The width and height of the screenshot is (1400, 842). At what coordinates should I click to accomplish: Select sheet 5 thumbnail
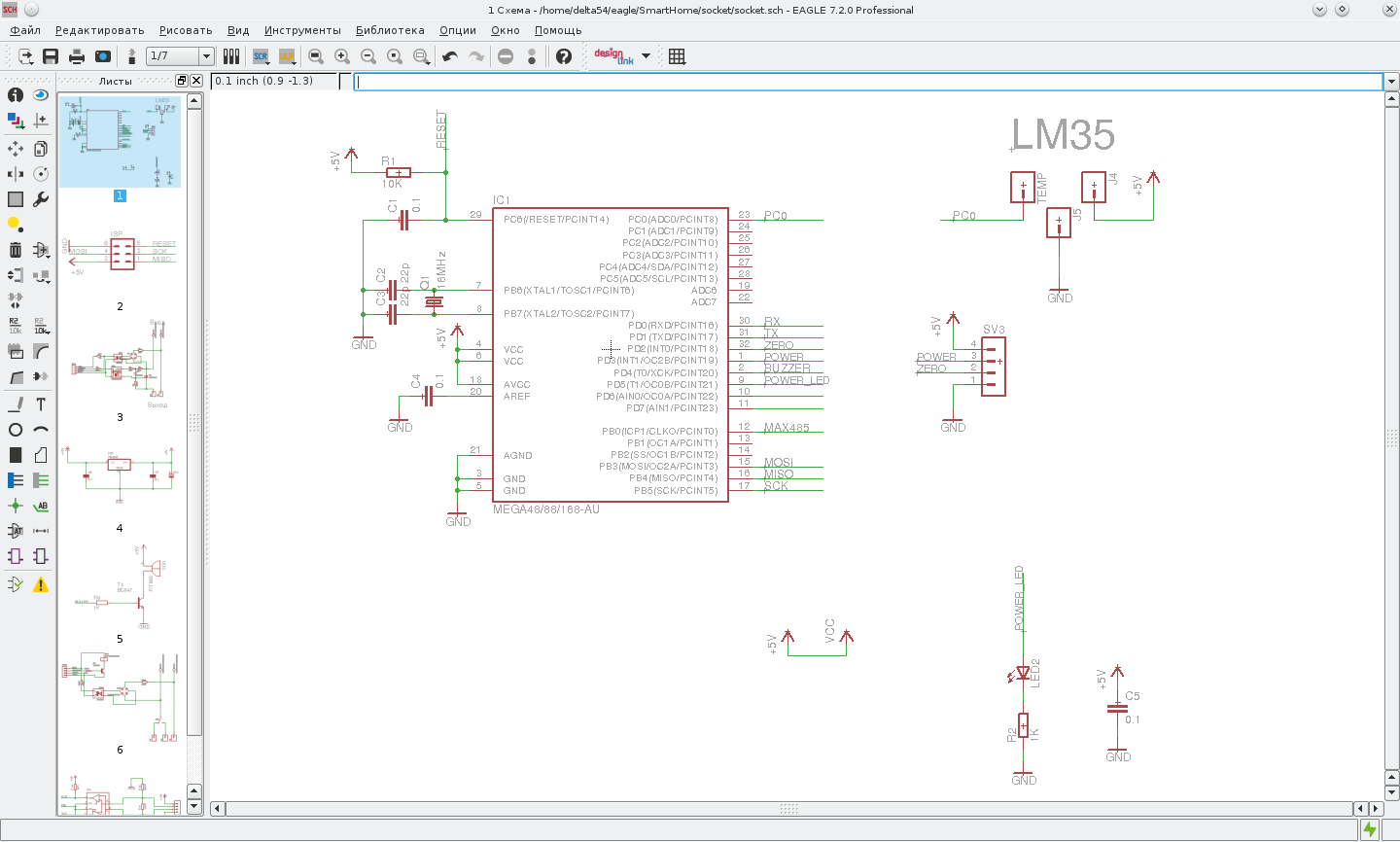[x=121, y=587]
